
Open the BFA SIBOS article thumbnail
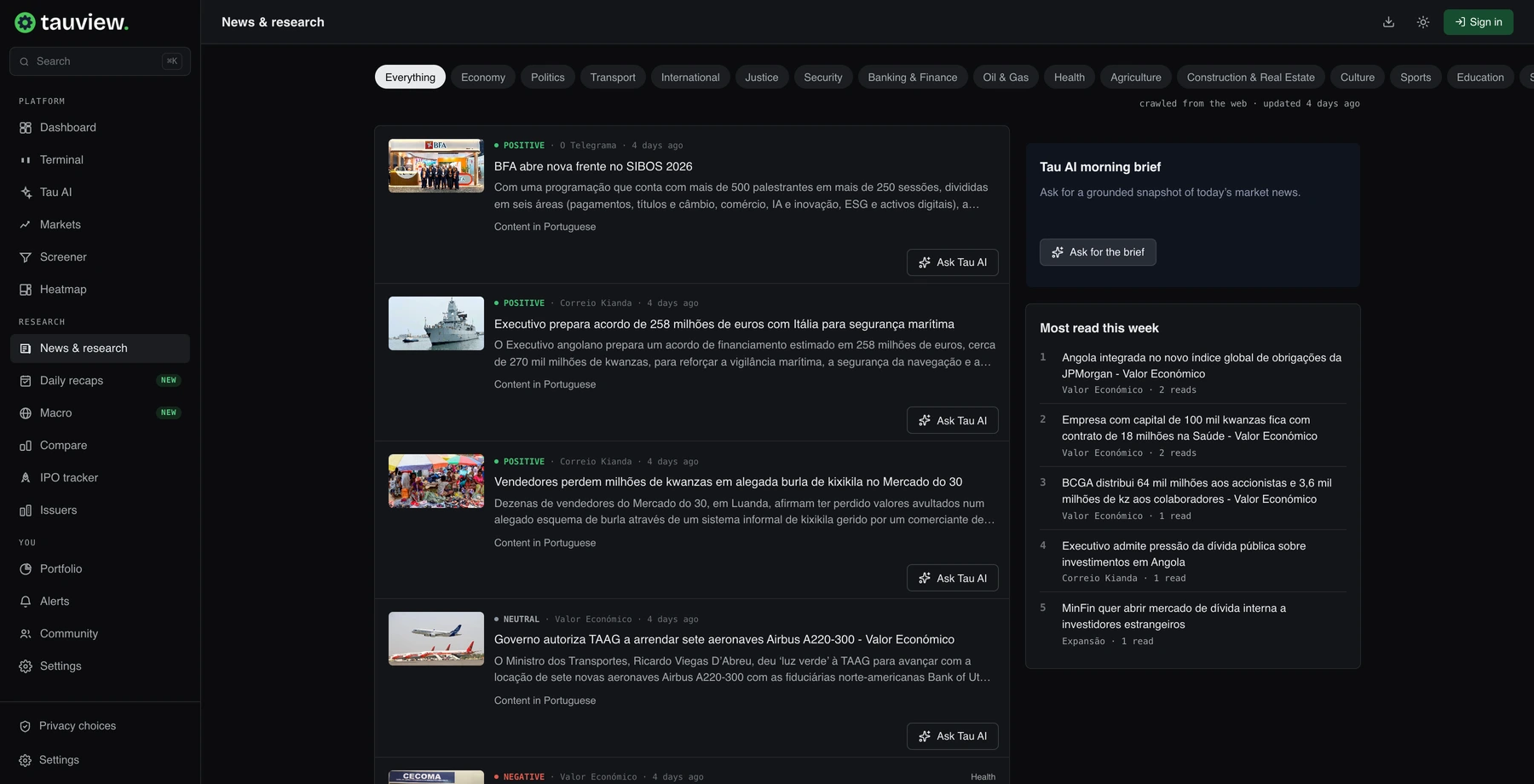(436, 165)
